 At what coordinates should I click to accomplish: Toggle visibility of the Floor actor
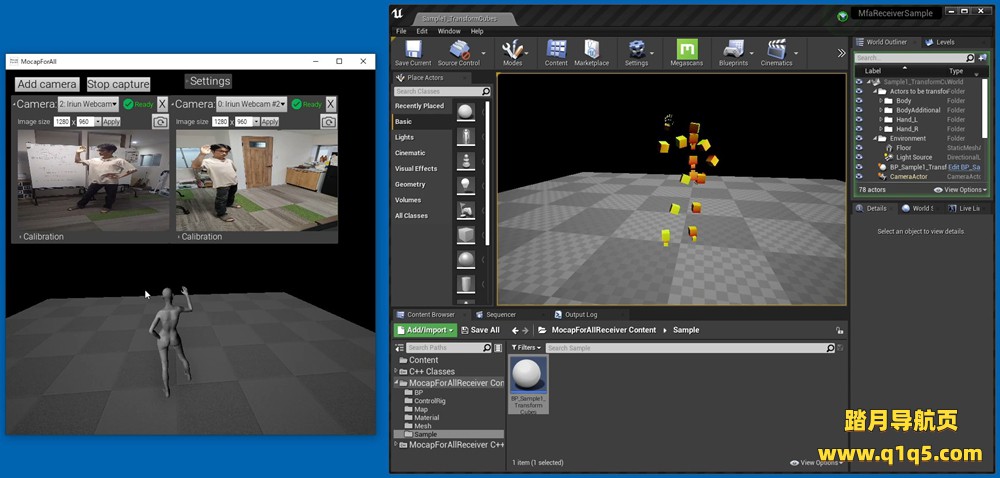[859, 148]
